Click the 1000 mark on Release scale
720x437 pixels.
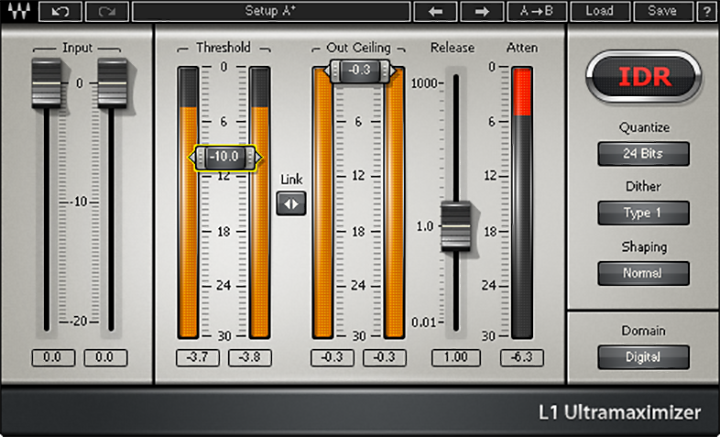click(x=424, y=84)
